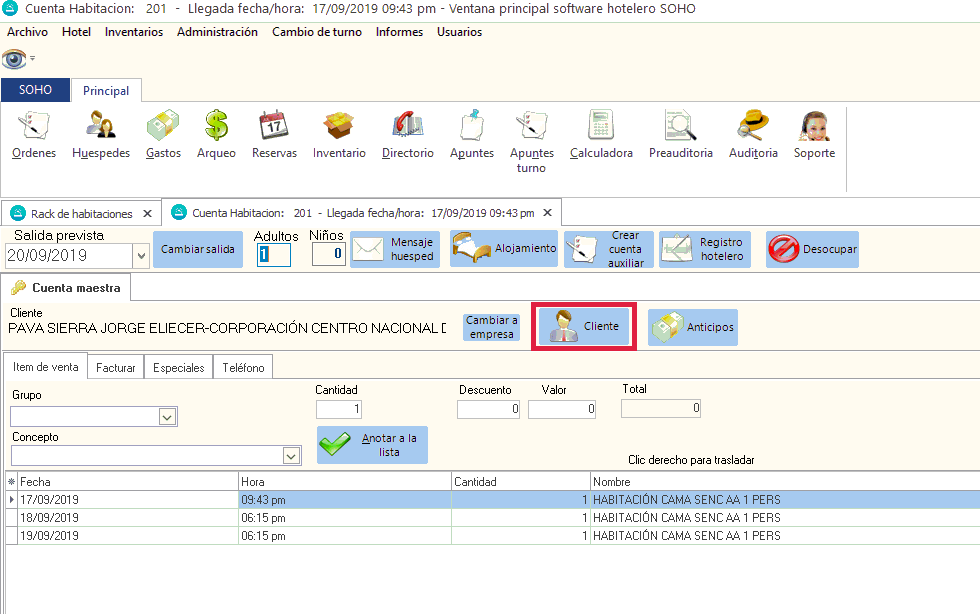Open the Reservas calendar icon
The image size is (980, 614).
(x=273, y=135)
